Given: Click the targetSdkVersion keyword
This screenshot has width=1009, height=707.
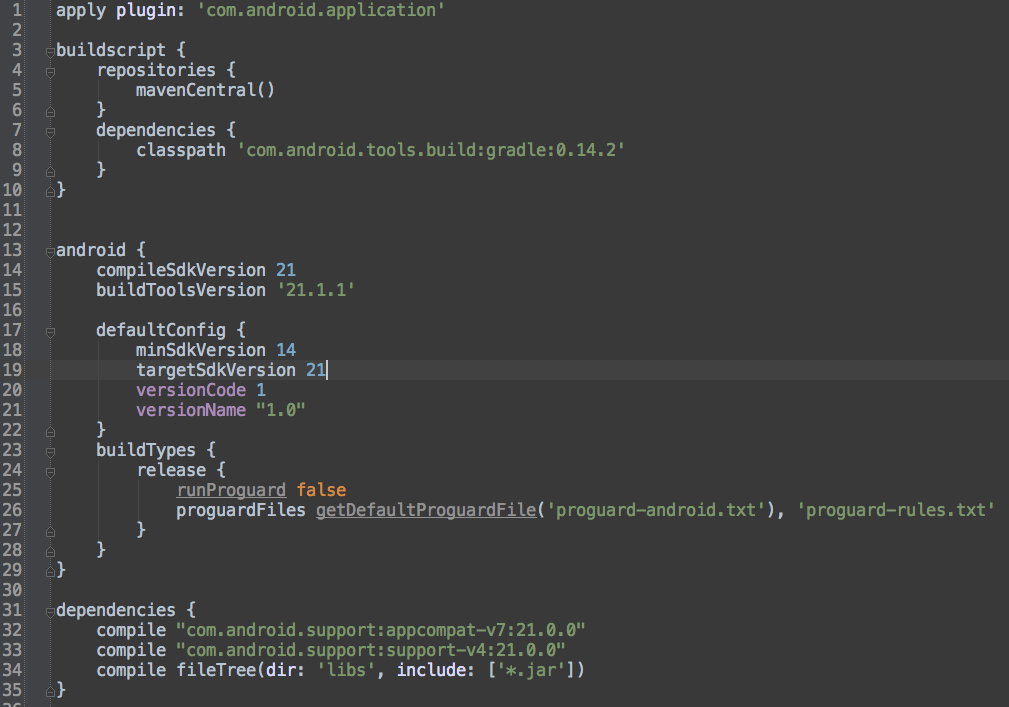Looking at the screenshot, I should click(x=216, y=371).
